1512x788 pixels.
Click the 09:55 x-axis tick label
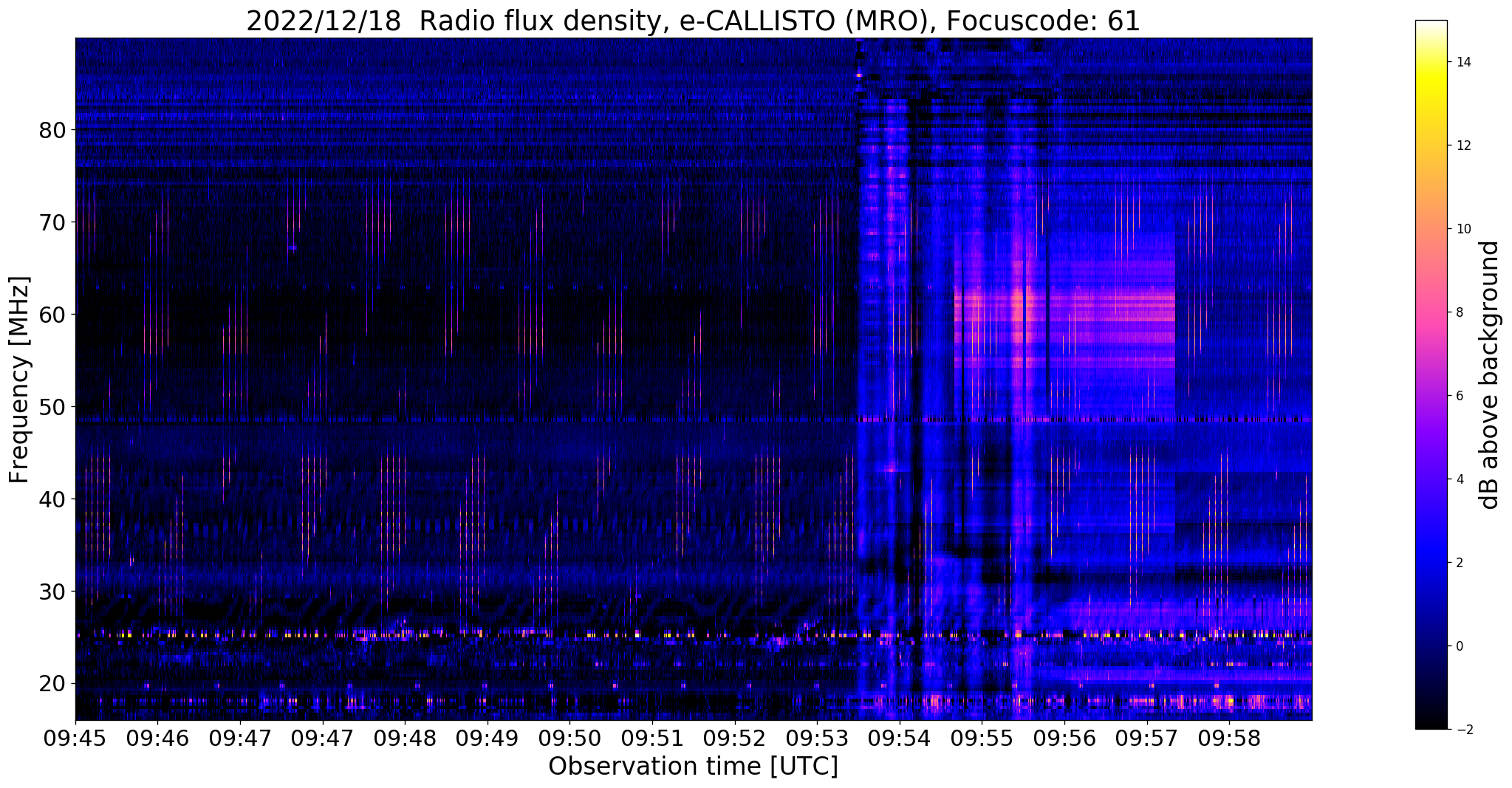click(x=982, y=738)
